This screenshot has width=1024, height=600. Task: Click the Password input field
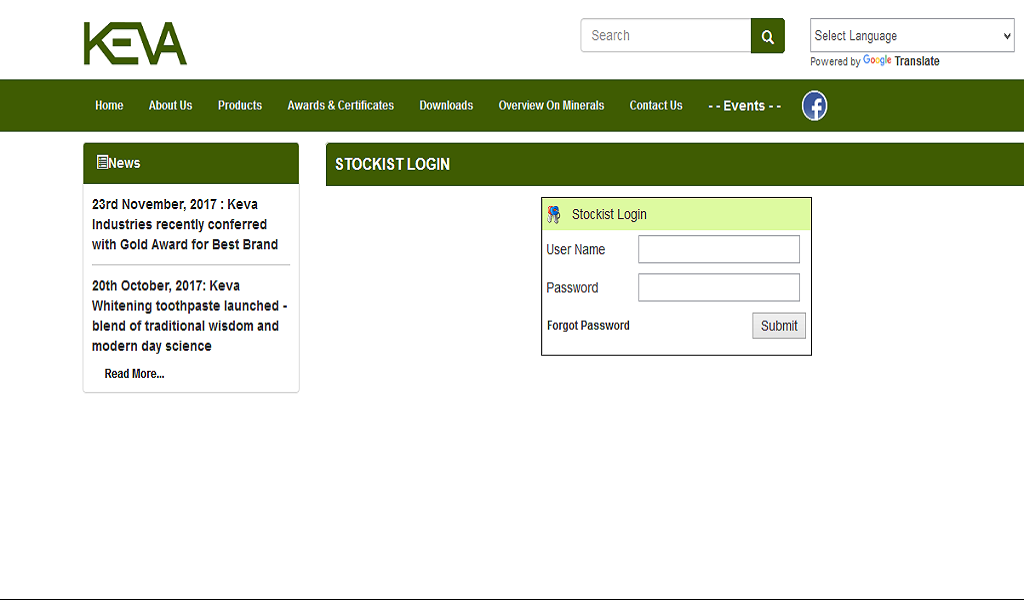718,287
